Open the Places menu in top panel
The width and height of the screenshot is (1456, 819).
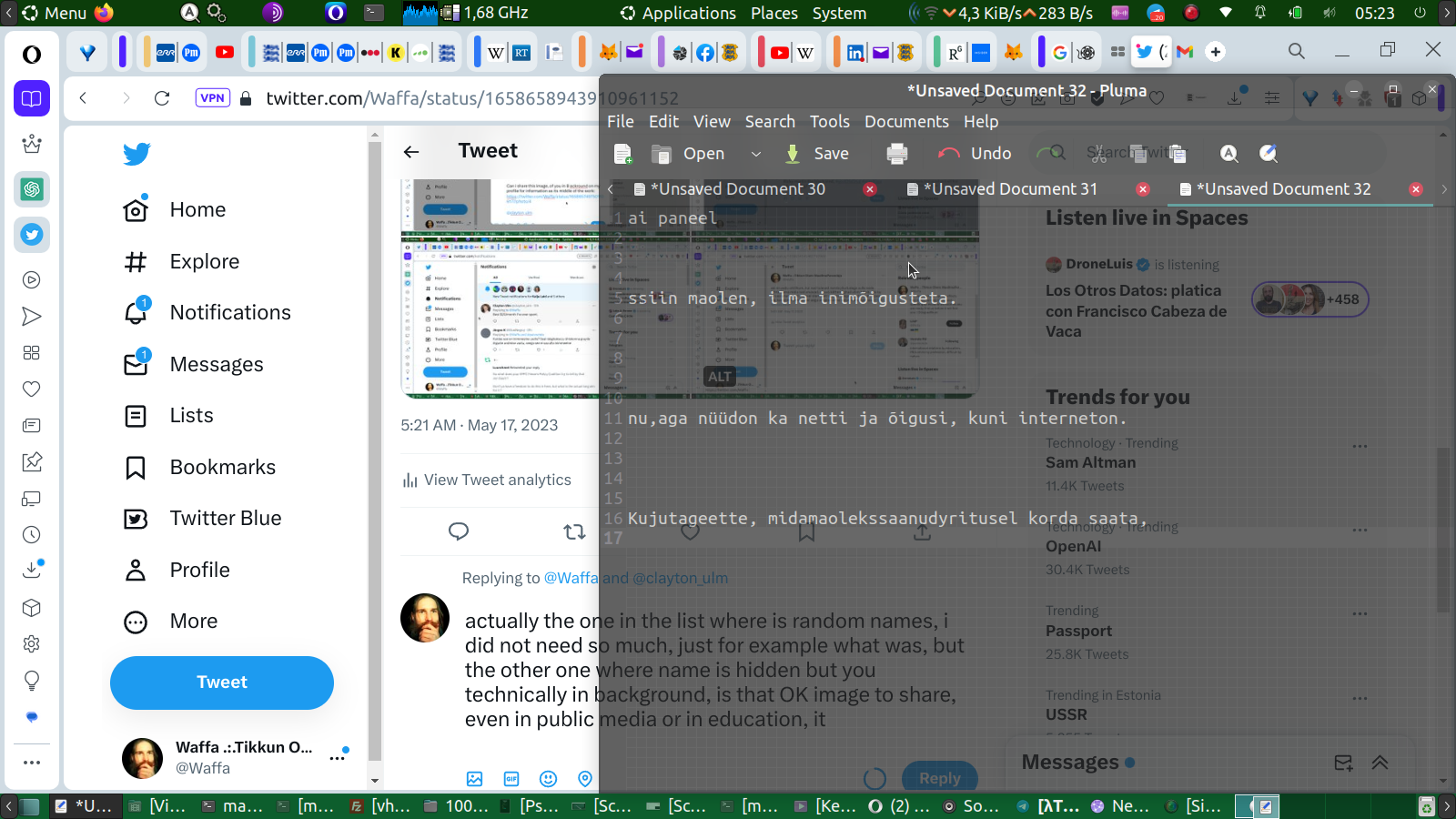[774, 13]
